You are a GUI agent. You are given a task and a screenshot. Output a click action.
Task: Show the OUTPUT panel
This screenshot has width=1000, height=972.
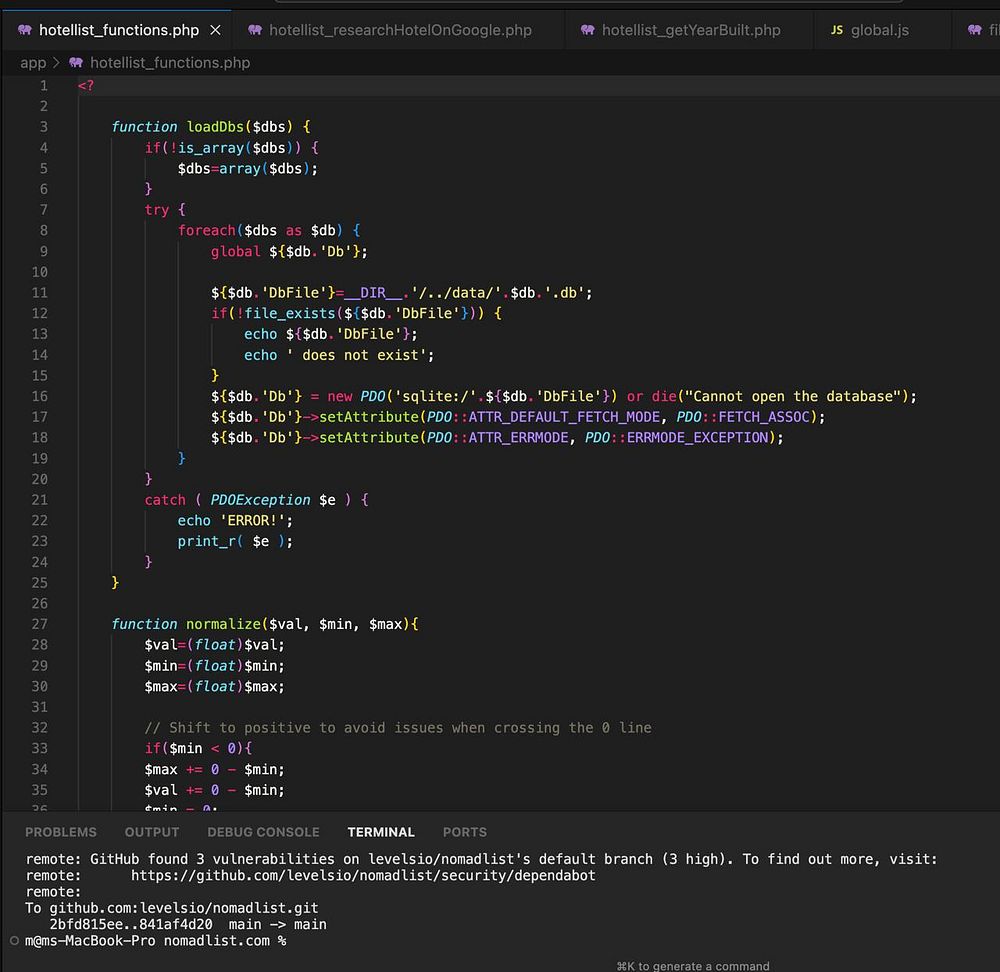click(x=152, y=832)
